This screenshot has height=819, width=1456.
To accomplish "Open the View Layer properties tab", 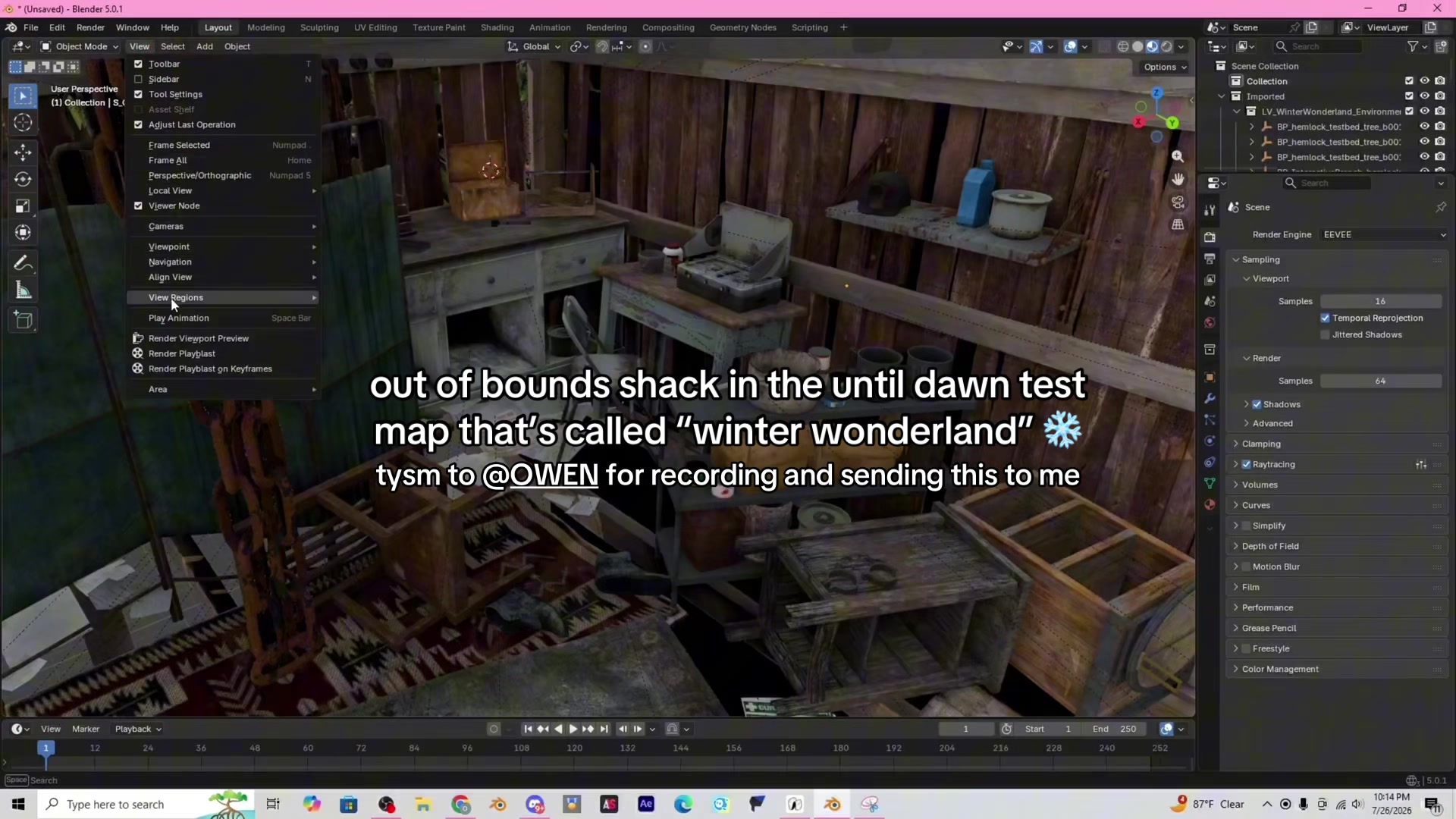I will click(1210, 280).
